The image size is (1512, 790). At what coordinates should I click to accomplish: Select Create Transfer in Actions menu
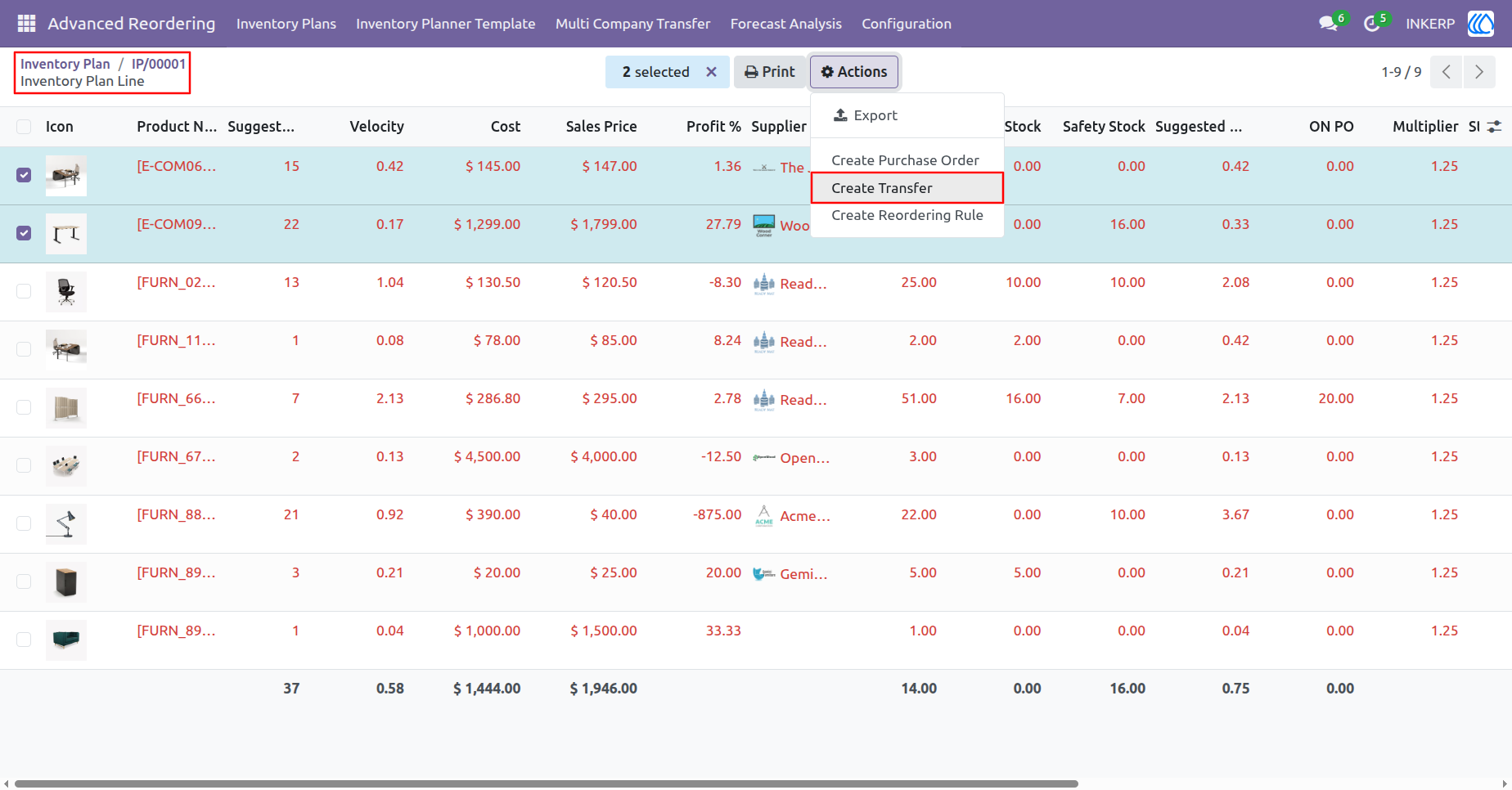(907, 188)
